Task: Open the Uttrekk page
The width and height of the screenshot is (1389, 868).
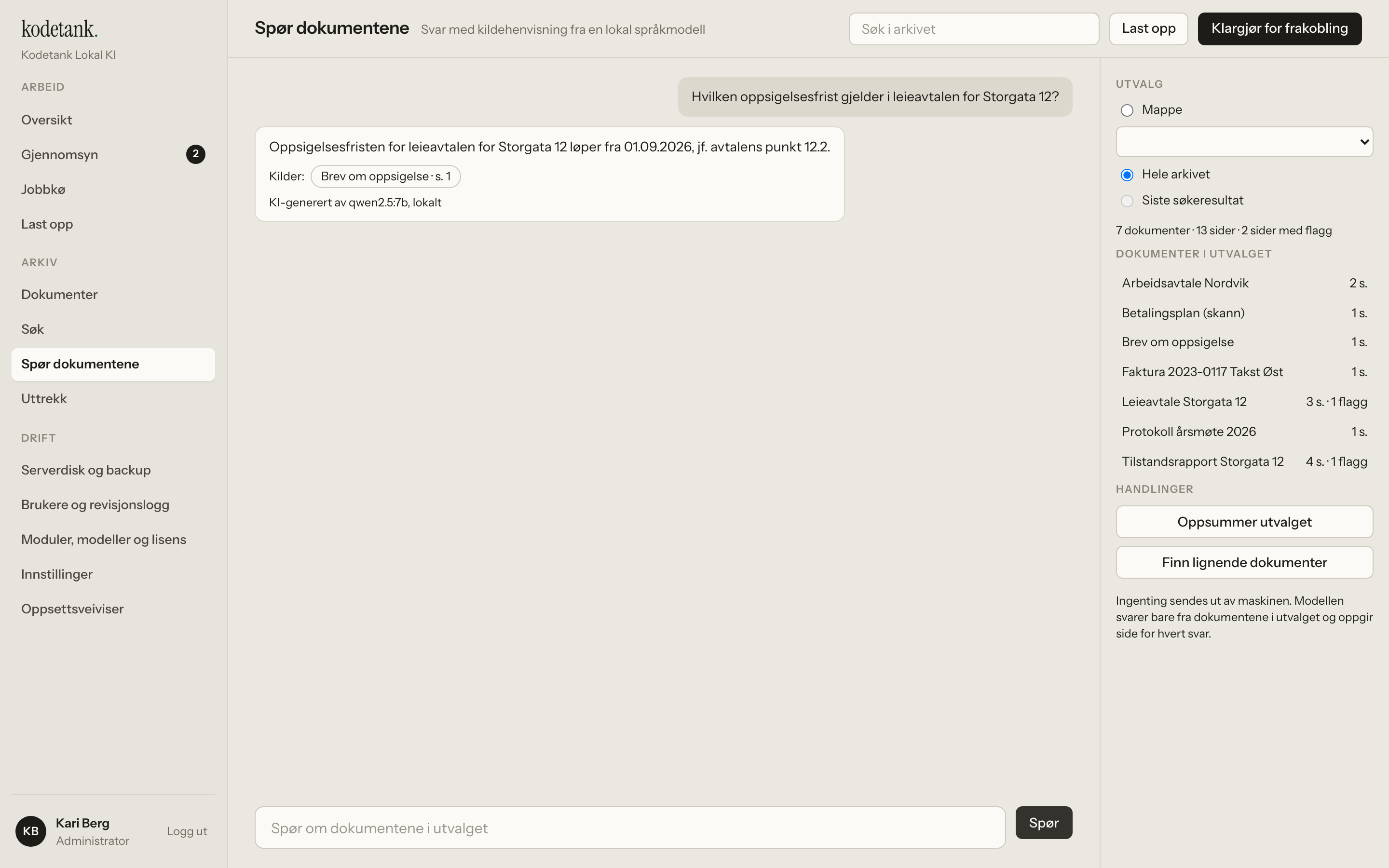Action: (x=113, y=399)
